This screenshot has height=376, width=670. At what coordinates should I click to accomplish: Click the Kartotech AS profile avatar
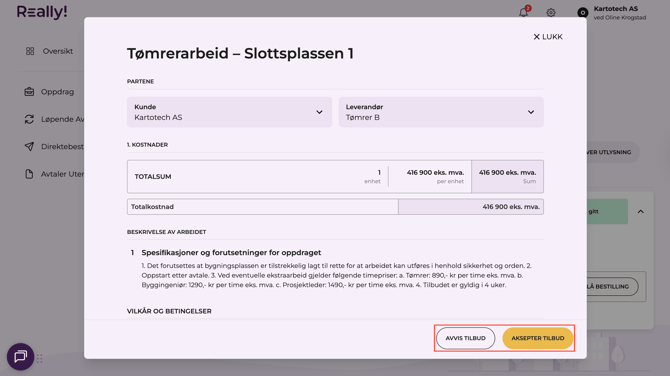click(x=582, y=12)
